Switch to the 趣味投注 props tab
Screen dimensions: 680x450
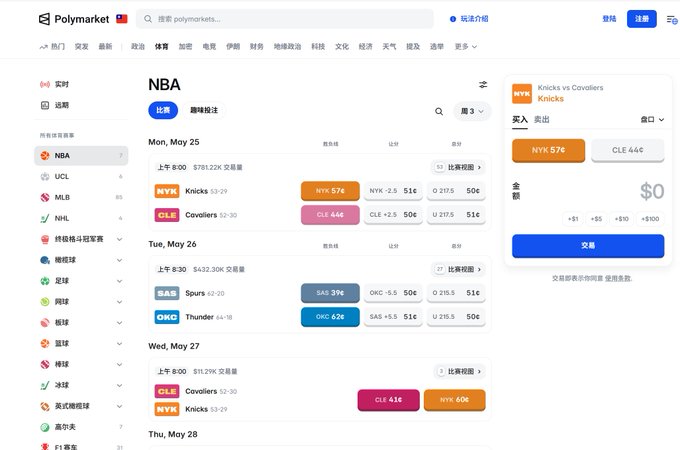(x=204, y=110)
